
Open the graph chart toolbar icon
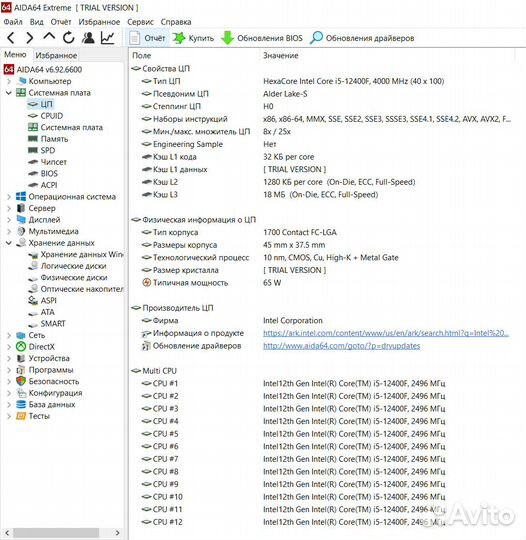coord(107,38)
